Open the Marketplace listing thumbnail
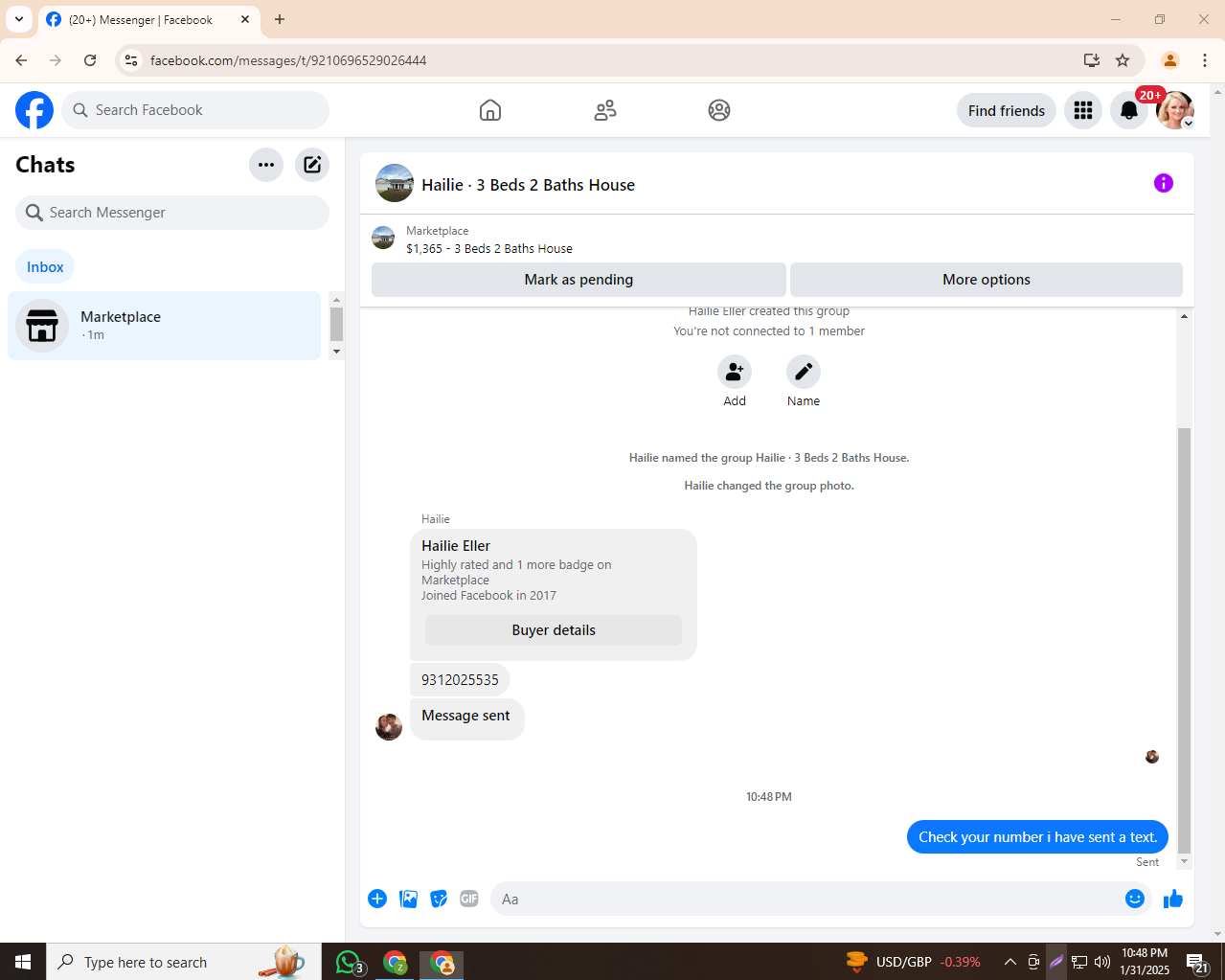 click(383, 238)
